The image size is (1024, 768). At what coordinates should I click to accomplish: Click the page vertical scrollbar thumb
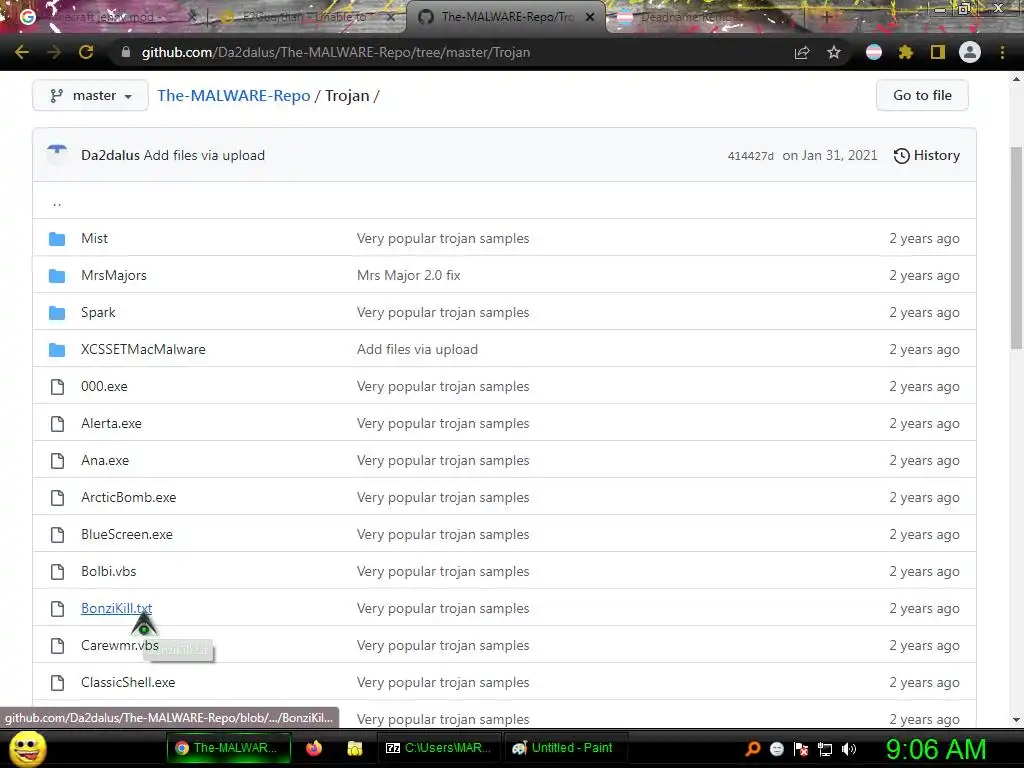coord(1016,248)
